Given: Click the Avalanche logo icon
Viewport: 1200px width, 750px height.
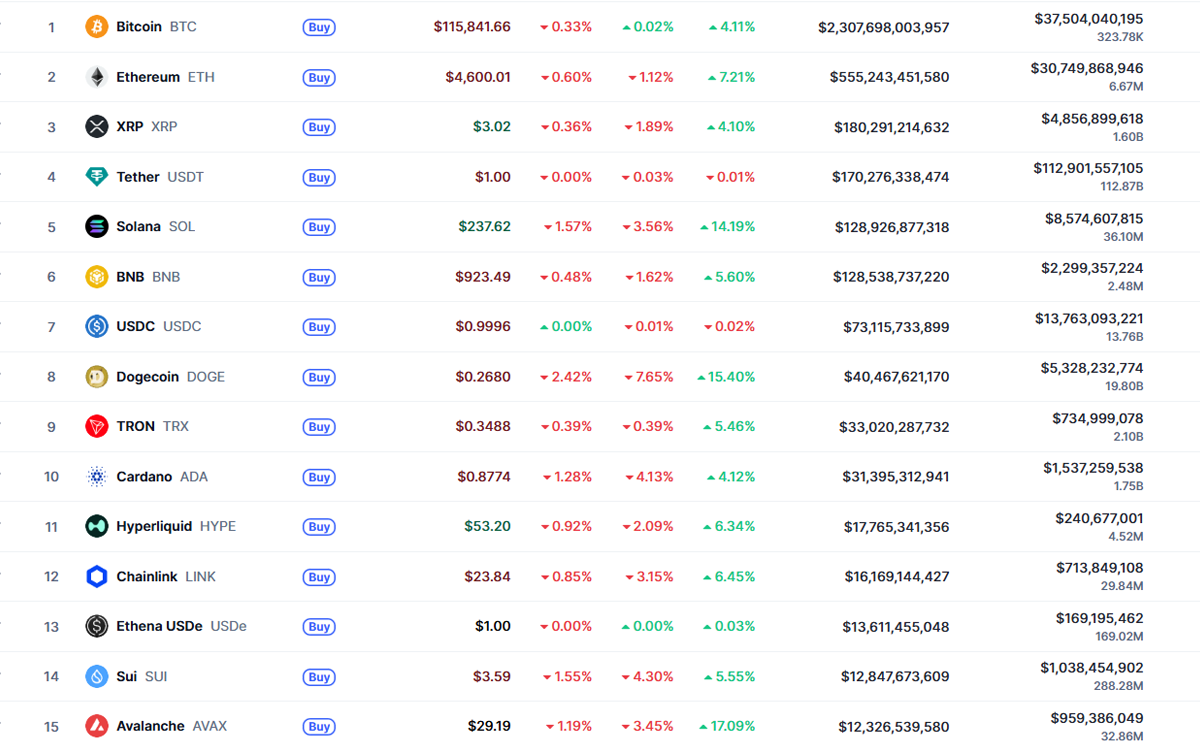Looking at the screenshot, I should click(95, 726).
